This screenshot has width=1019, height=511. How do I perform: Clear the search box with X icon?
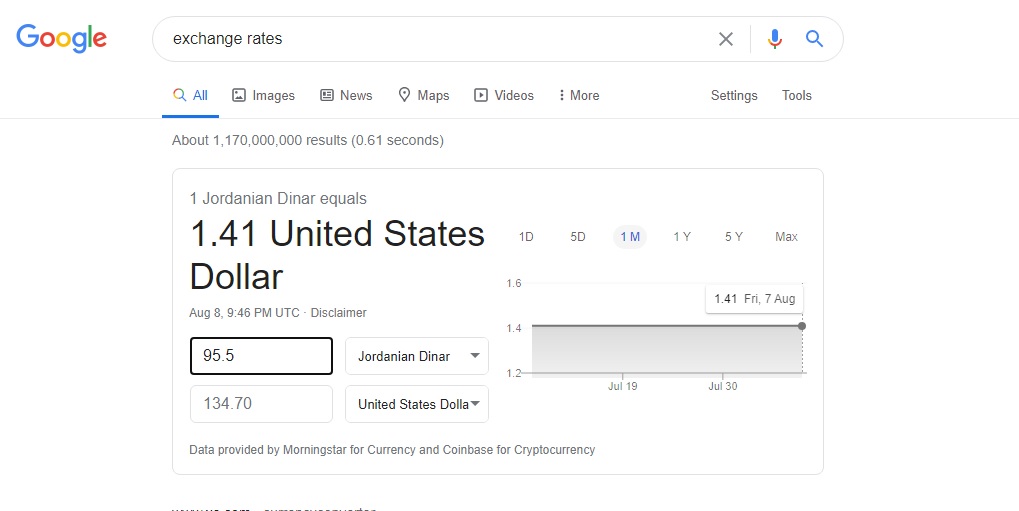[726, 39]
